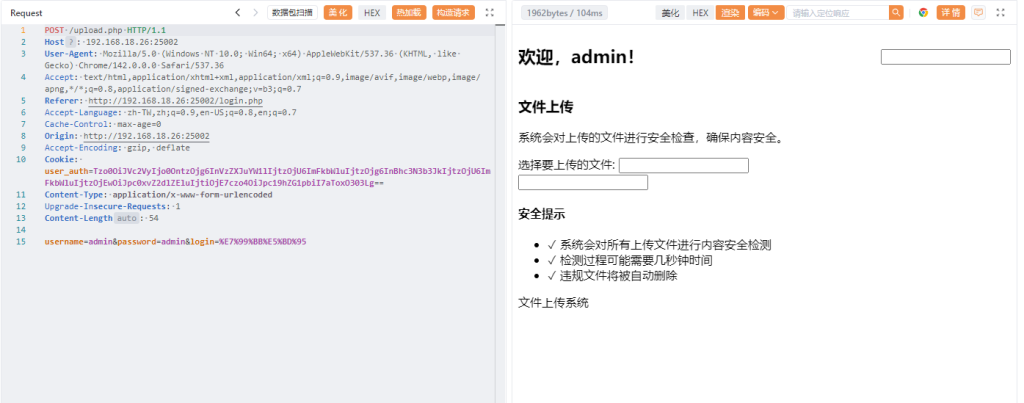The width and height of the screenshot is (1024, 403).
Task: Go to the next request with the right chevron
Action: [x=255, y=12]
